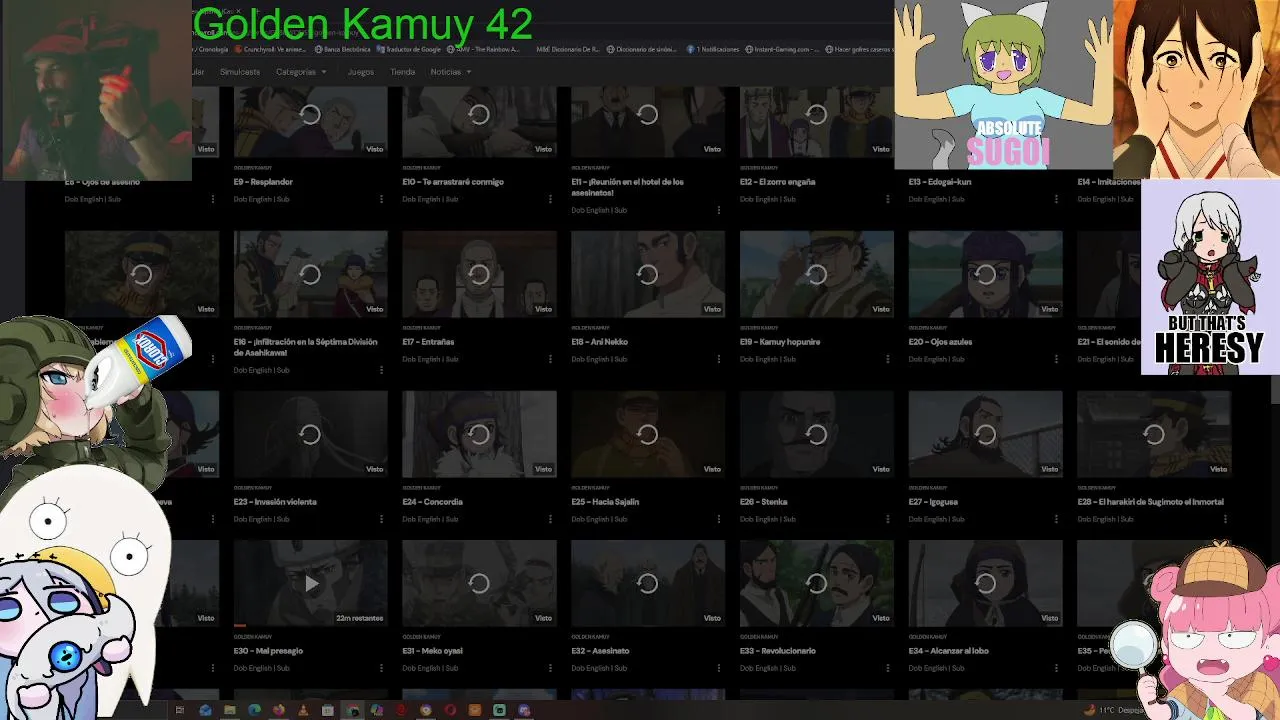Open Banca Electrónica bookmark
The height and width of the screenshot is (720, 1280).
coord(343,49)
